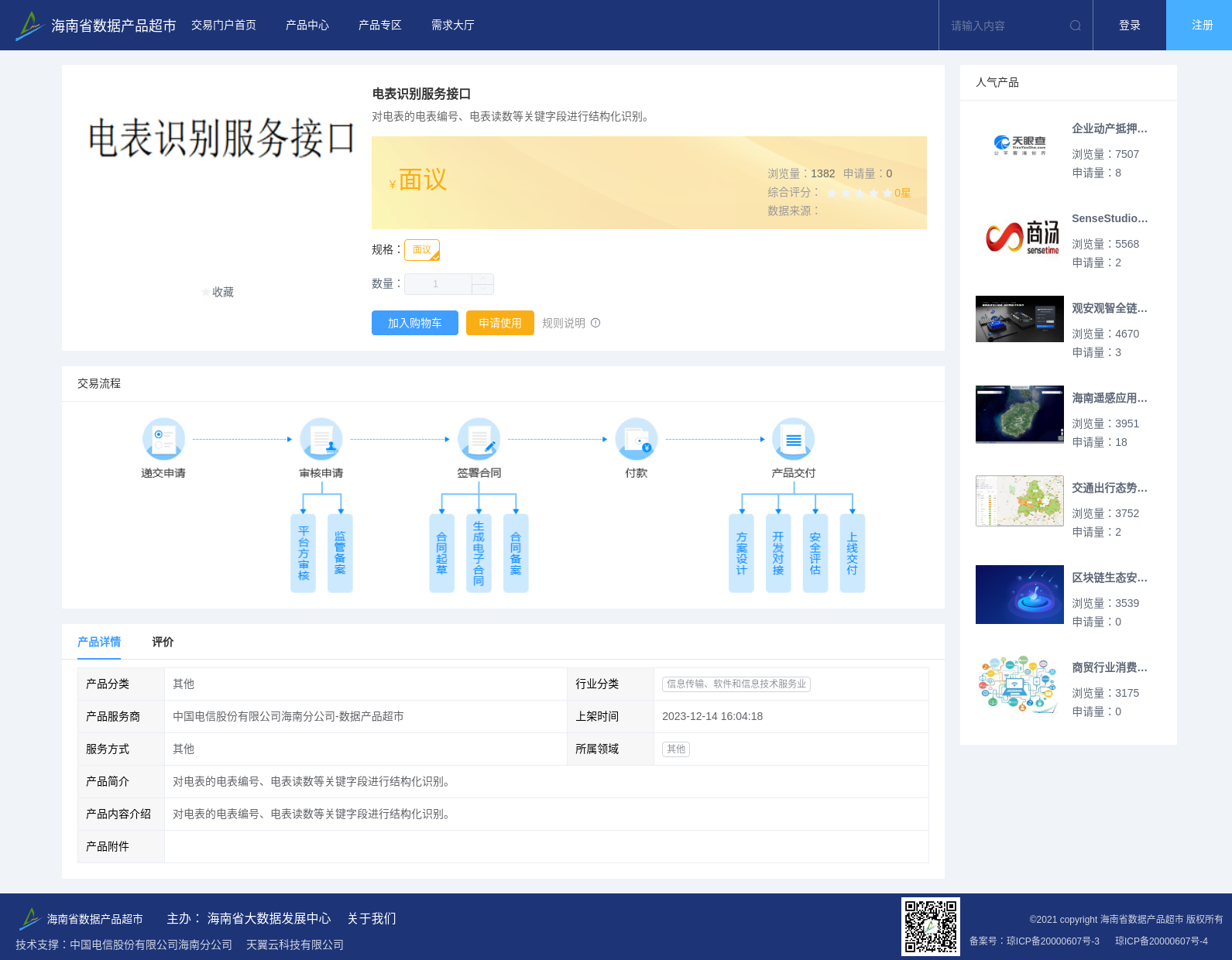
Task: Click the 信息传输、软件和信息技术服务业 tag
Action: (x=736, y=684)
